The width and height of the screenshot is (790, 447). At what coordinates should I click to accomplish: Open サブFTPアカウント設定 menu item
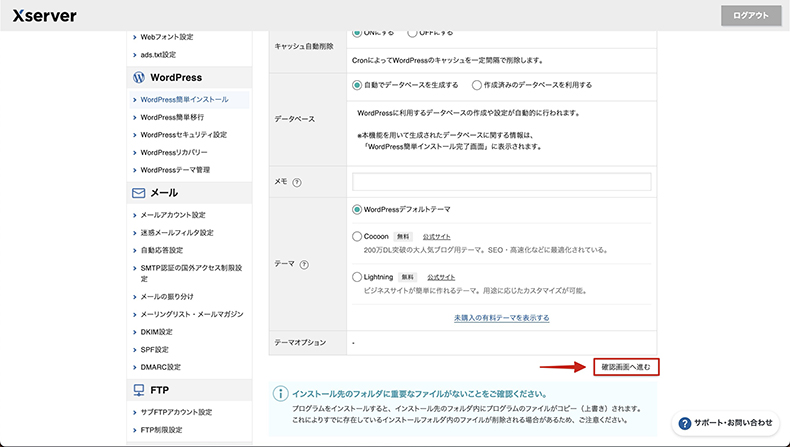click(x=176, y=412)
